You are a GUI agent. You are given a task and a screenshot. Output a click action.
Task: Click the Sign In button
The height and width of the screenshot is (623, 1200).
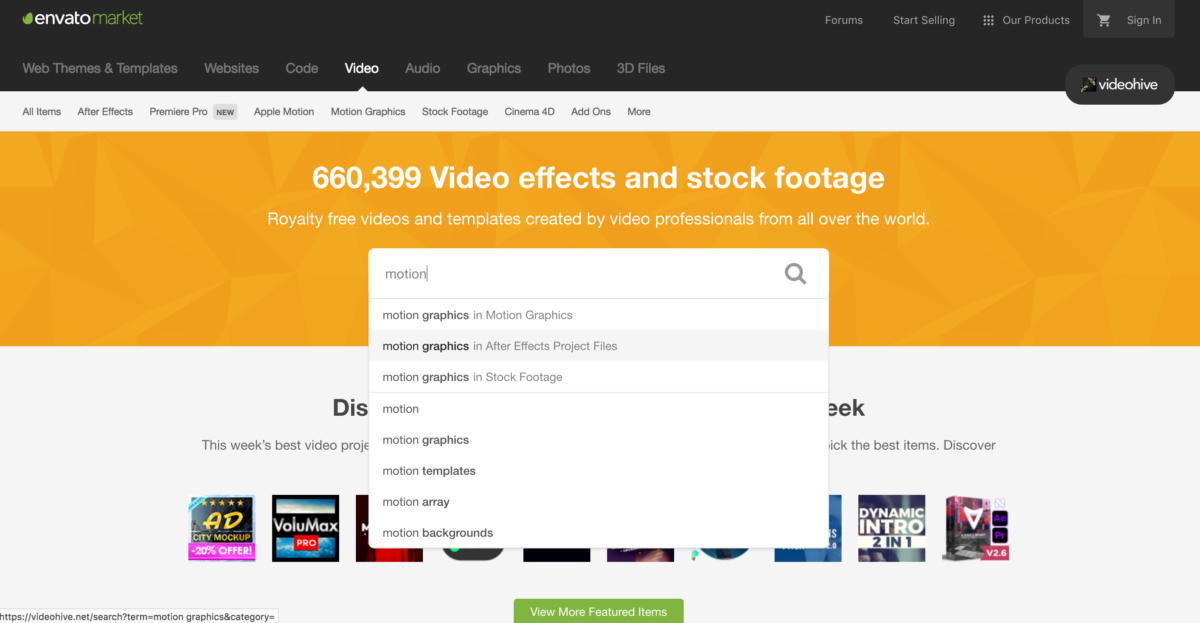click(1143, 20)
